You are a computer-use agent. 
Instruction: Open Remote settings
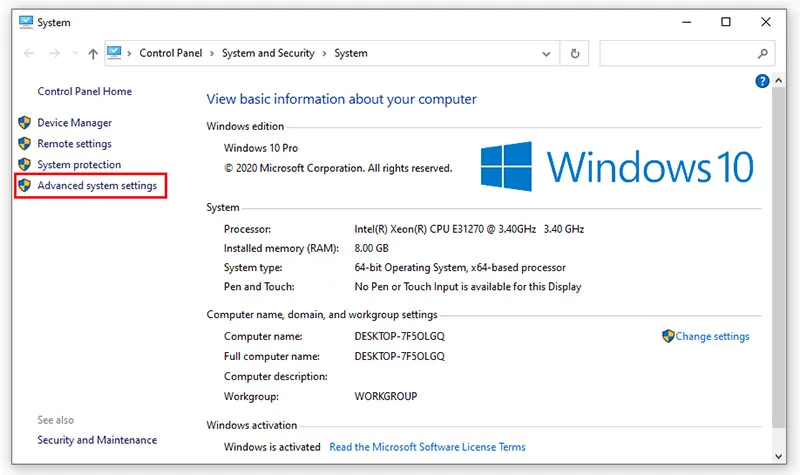pyautogui.click(x=74, y=144)
